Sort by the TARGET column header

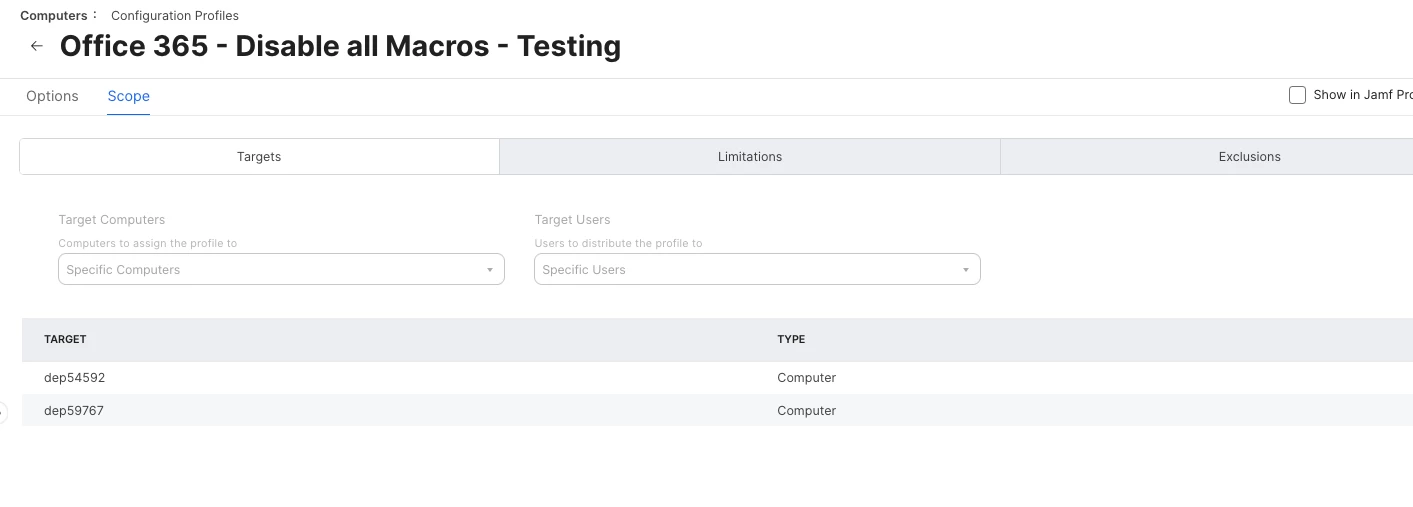pos(65,339)
